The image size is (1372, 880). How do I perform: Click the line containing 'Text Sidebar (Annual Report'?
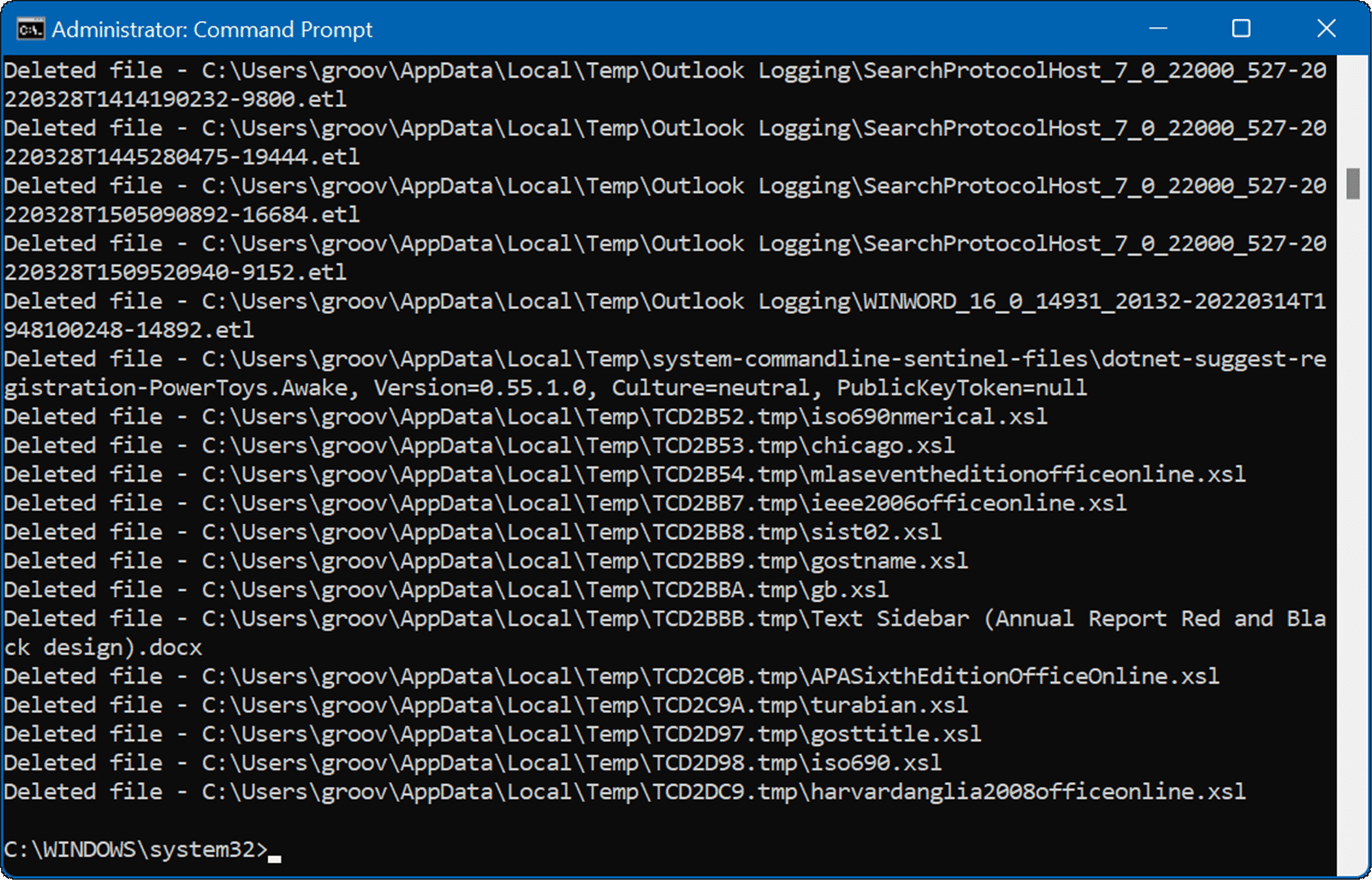(x=665, y=619)
